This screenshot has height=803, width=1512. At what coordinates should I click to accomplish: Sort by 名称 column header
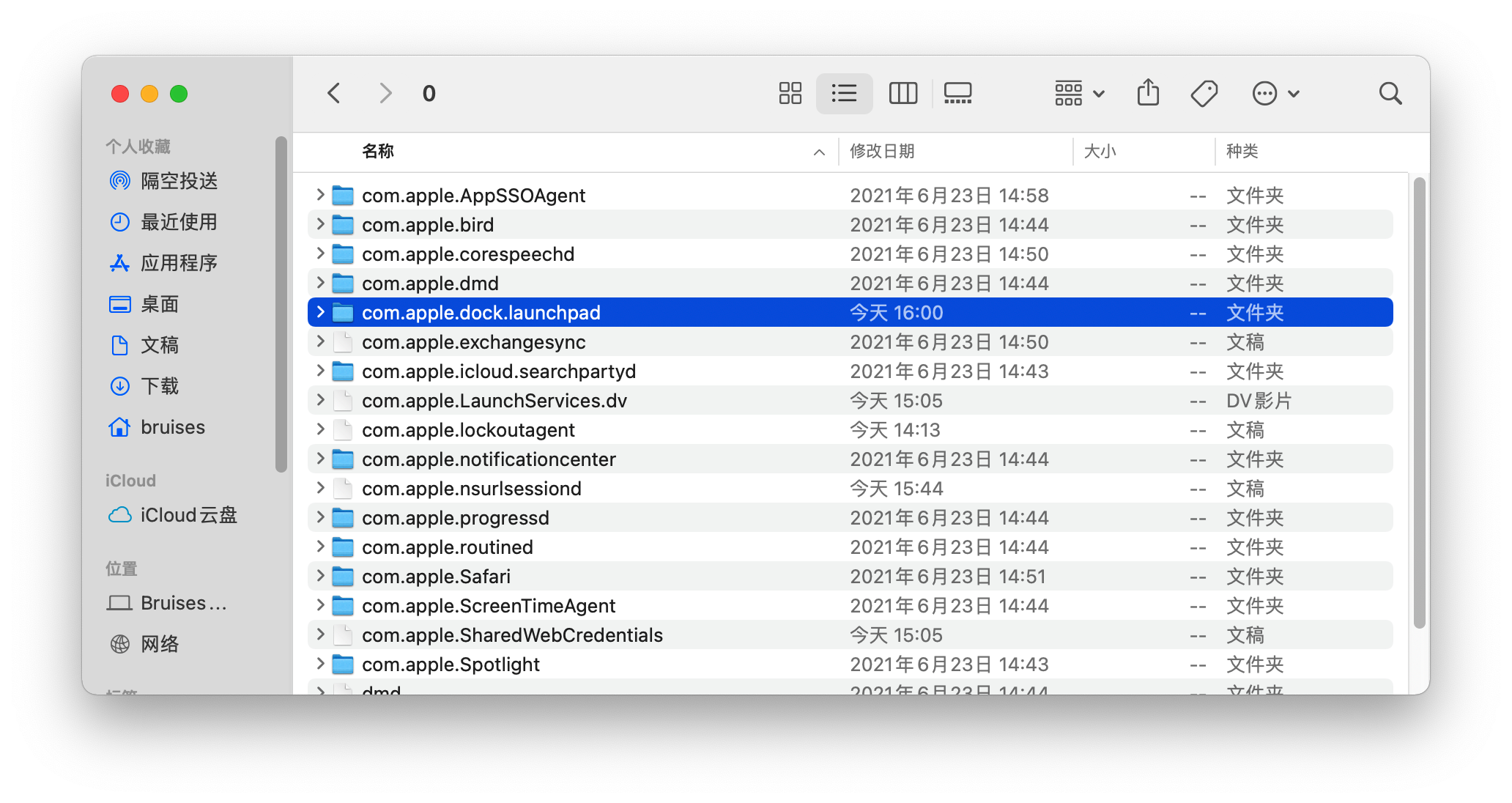pyautogui.click(x=377, y=151)
